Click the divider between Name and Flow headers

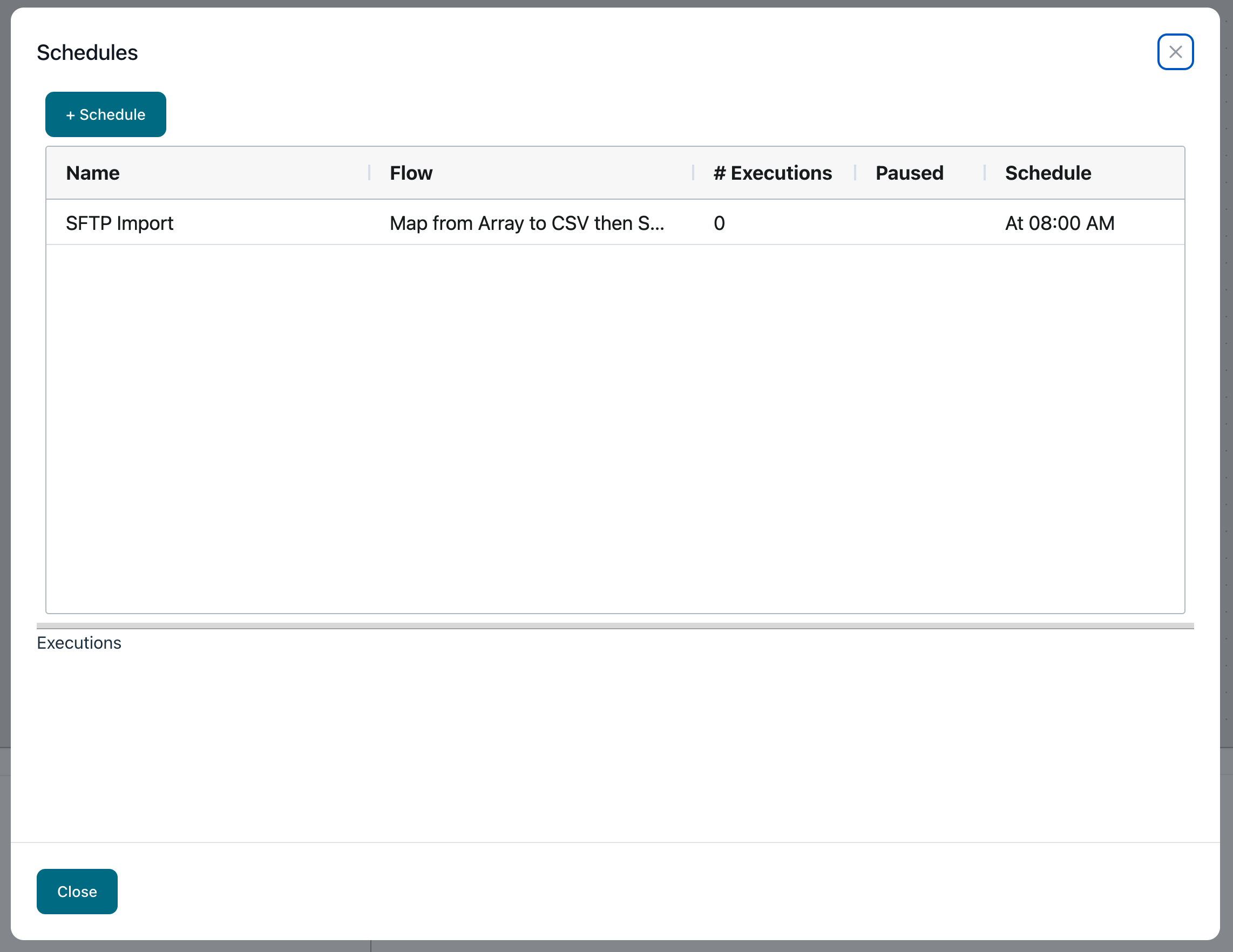tap(369, 173)
